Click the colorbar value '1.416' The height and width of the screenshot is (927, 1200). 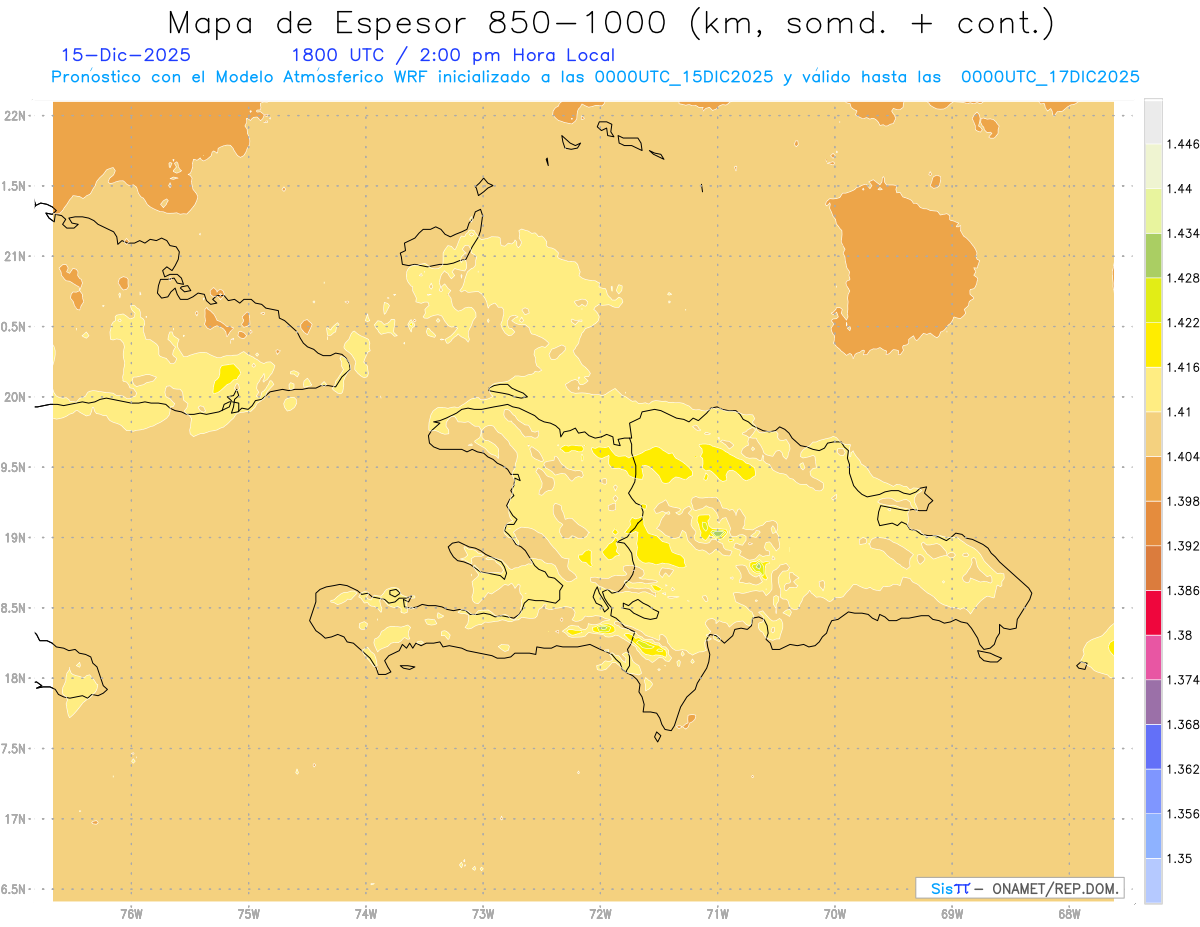click(x=1183, y=367)
